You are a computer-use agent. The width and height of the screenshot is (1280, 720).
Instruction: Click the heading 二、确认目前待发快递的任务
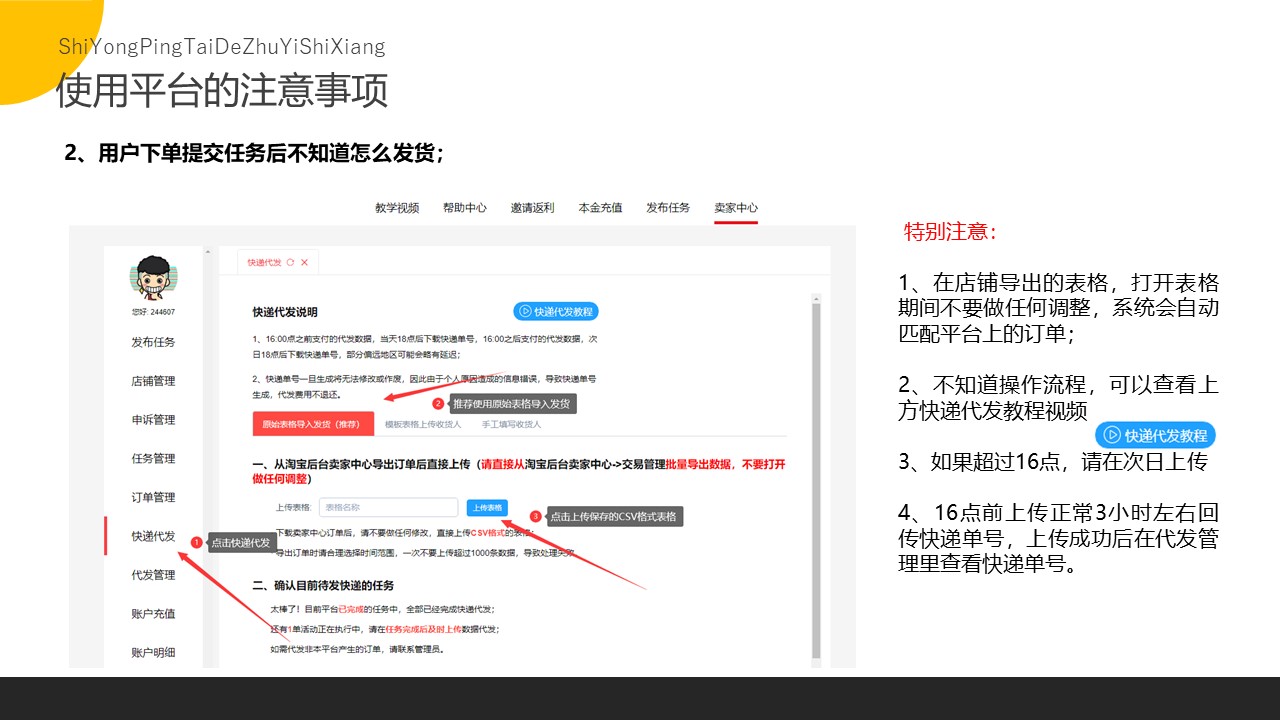pos(323,585)
